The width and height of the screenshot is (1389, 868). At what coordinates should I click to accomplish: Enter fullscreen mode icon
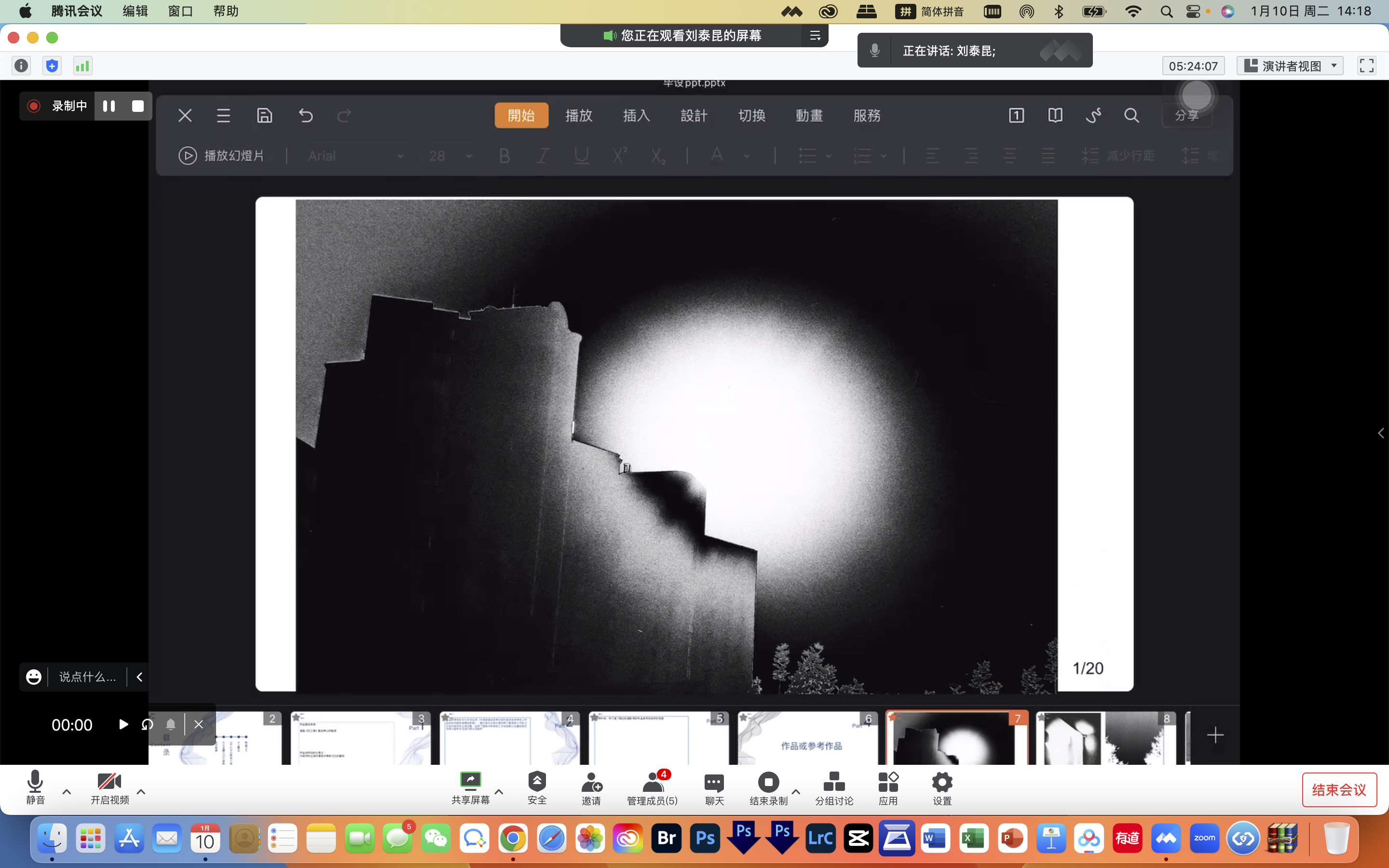[1366, 66]
